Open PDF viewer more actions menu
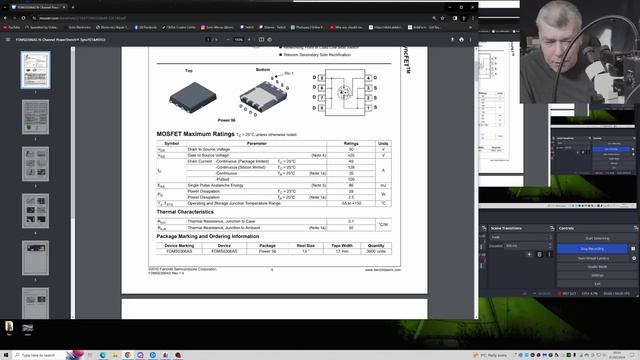The image size is (640, 360). [470, 40]
